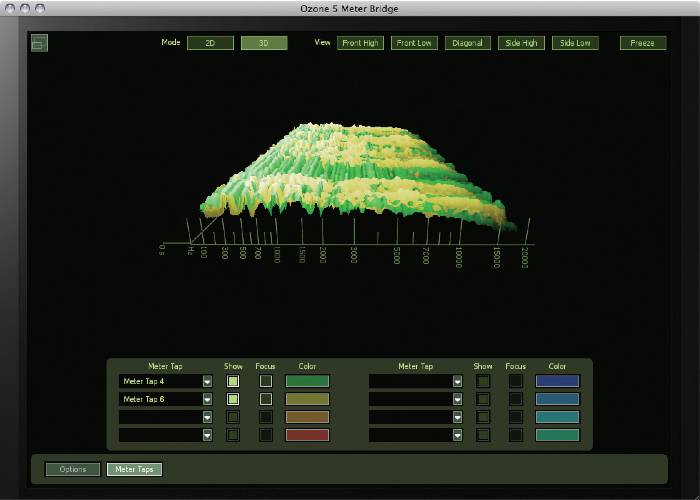Choose the Front High view
This screenshot has width=700, height=500.
coord(360,43)
